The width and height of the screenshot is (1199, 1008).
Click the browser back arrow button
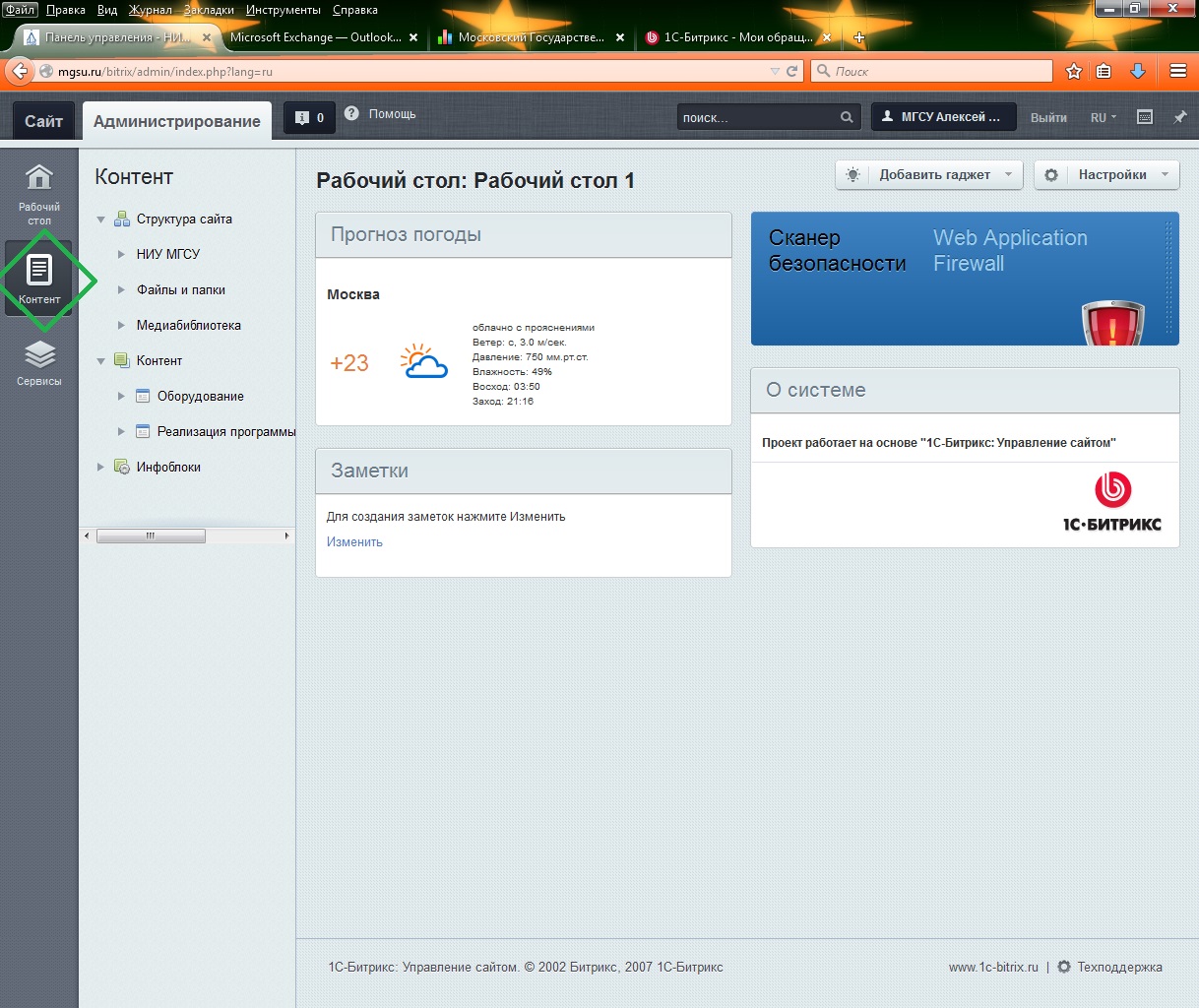(x=19, y=71)
